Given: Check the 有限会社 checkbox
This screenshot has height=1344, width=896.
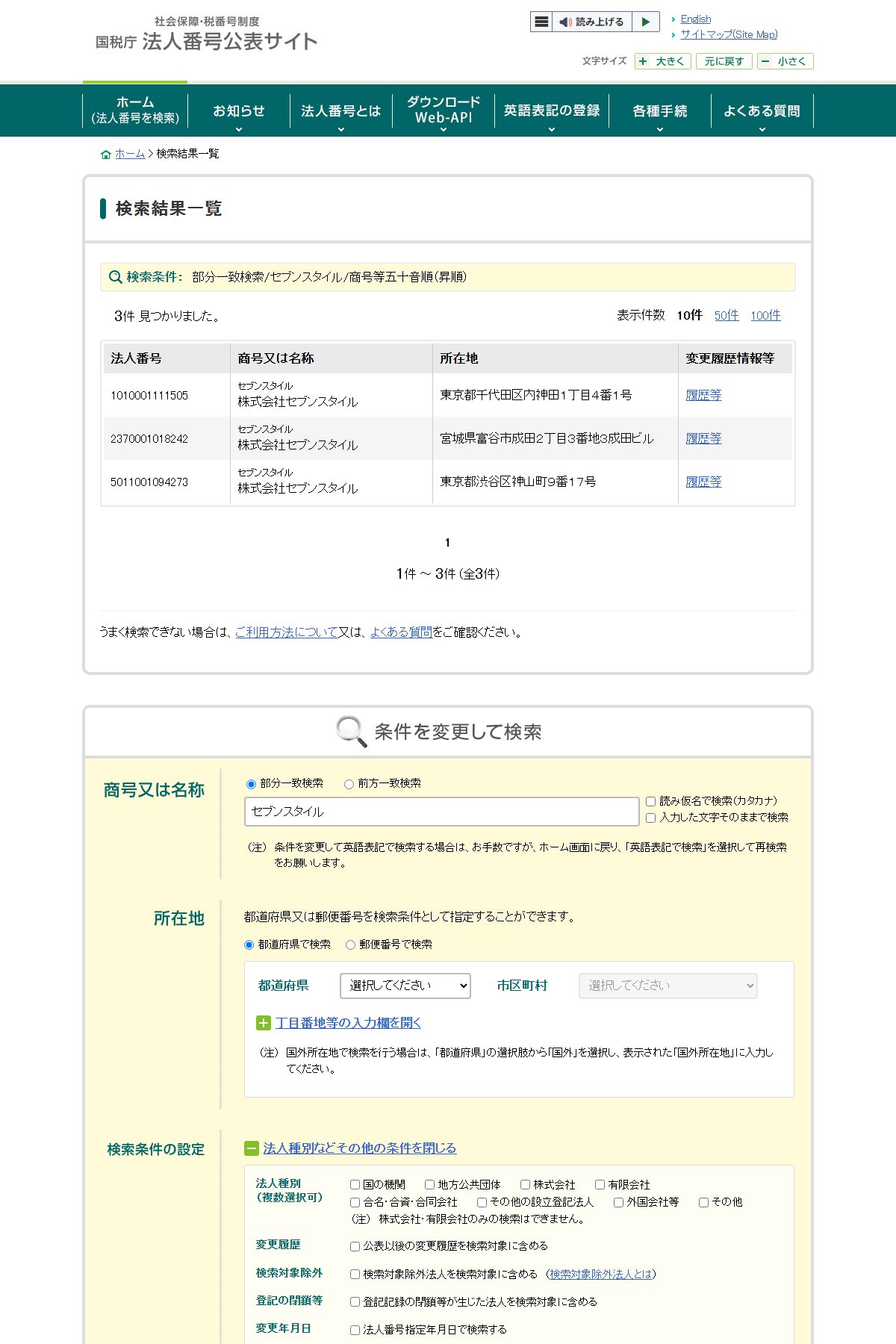Looking at the screenshot, I should pyautogui.click(x=600, y=1185).
